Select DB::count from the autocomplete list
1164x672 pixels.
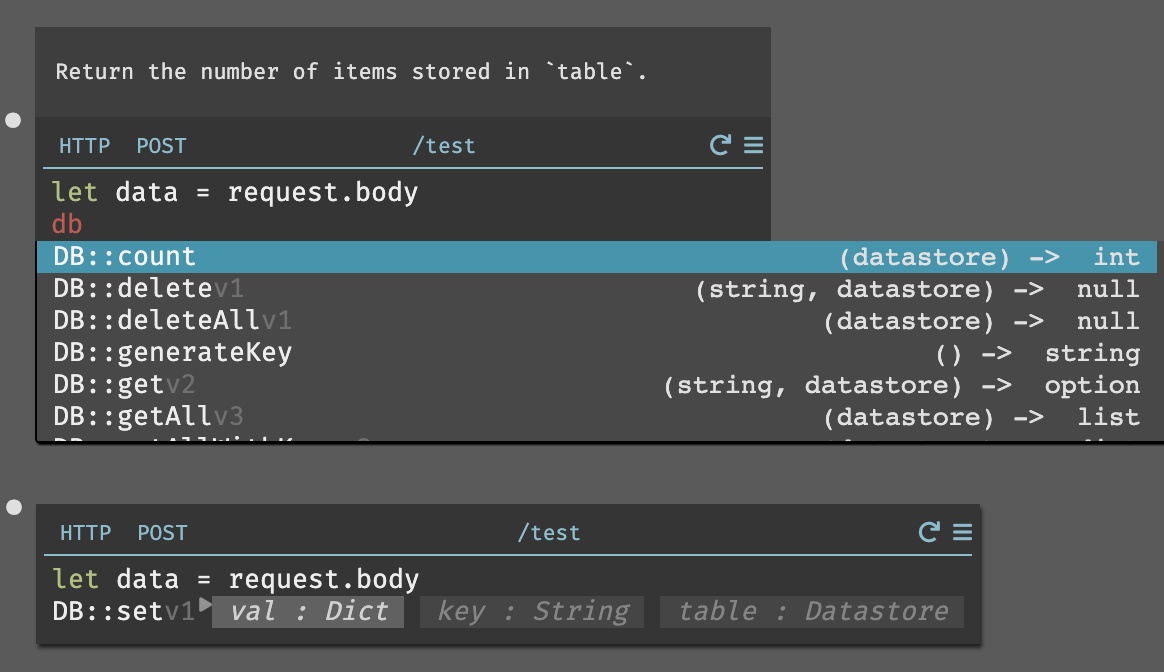click(x=125, y=257)
